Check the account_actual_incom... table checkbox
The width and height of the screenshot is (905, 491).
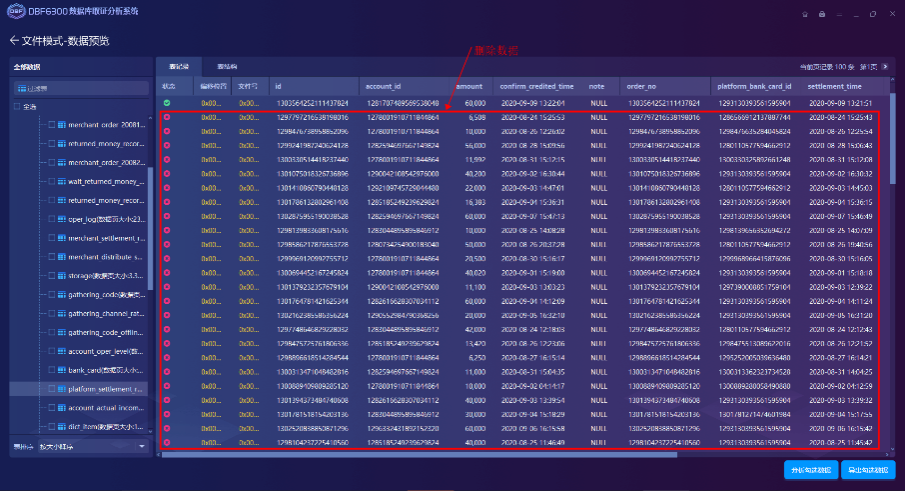point(52,407)
